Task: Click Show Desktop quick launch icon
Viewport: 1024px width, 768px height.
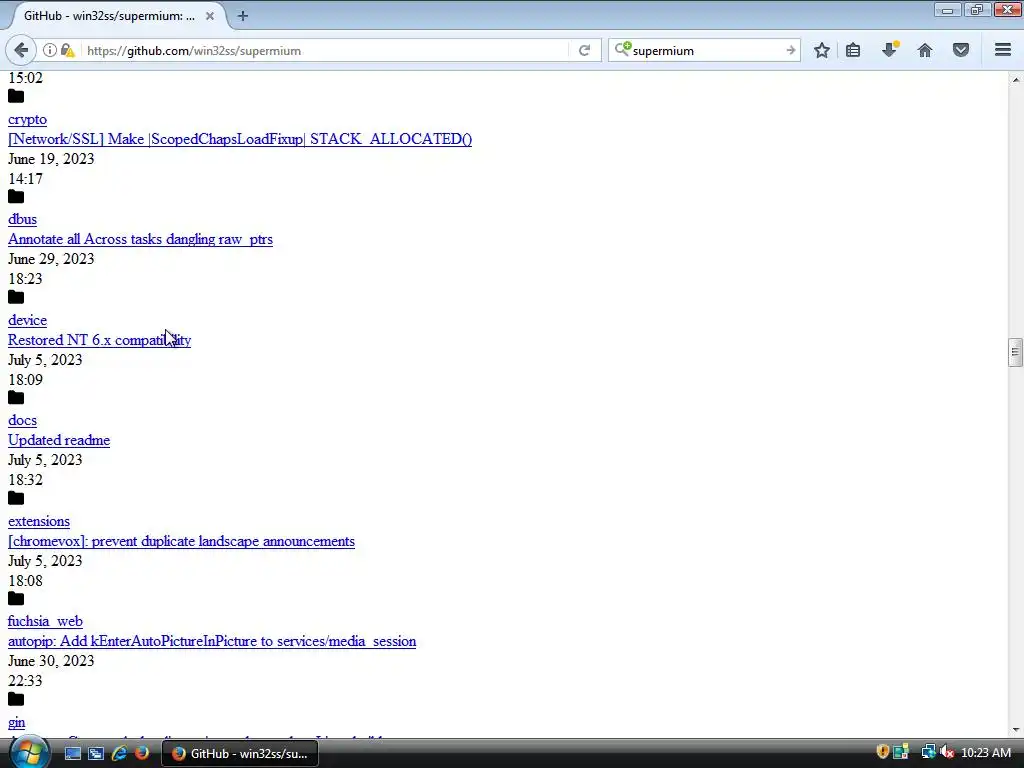Action: point(72,754)
